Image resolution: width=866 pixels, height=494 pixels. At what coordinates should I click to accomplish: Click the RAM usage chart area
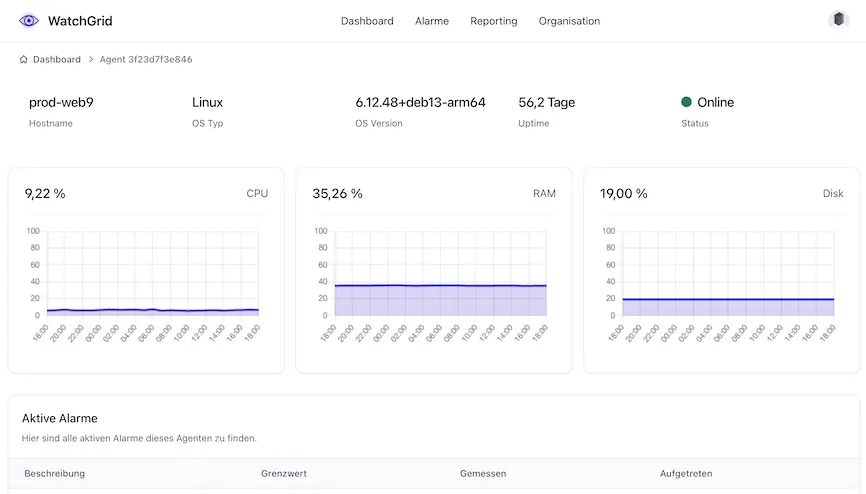point(440,300)
